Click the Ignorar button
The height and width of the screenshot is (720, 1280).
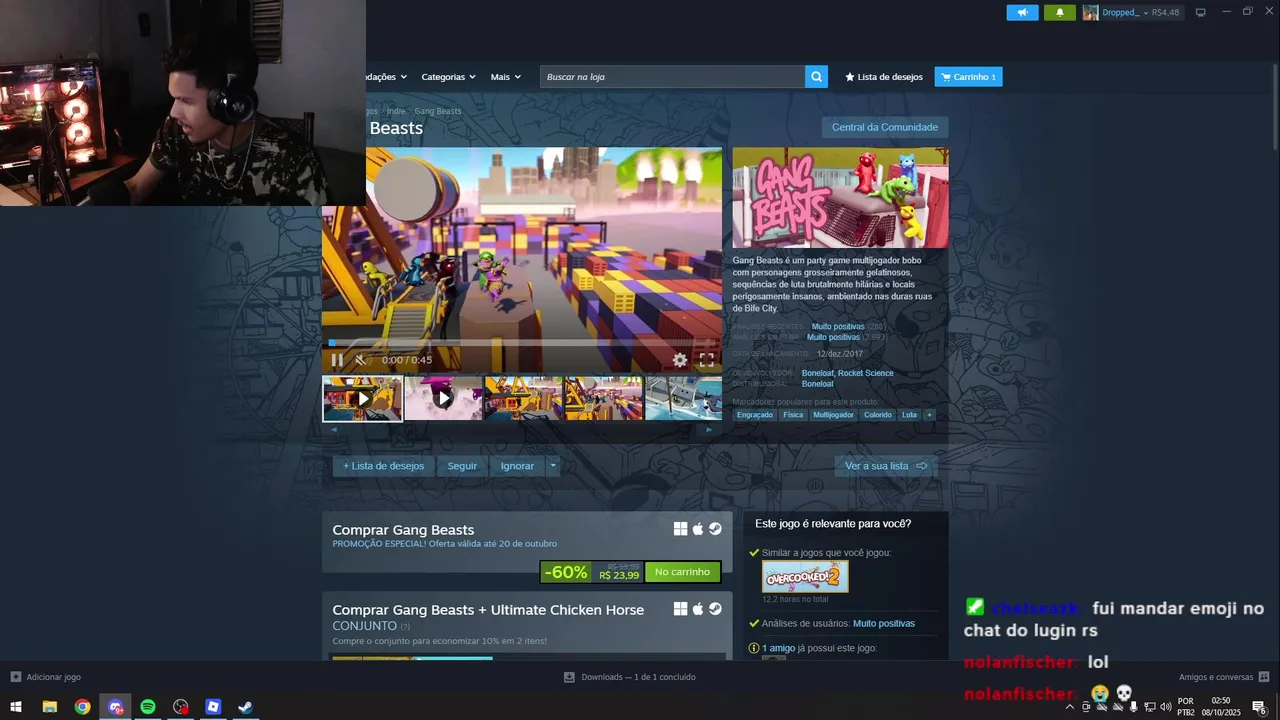pos(517,466)
